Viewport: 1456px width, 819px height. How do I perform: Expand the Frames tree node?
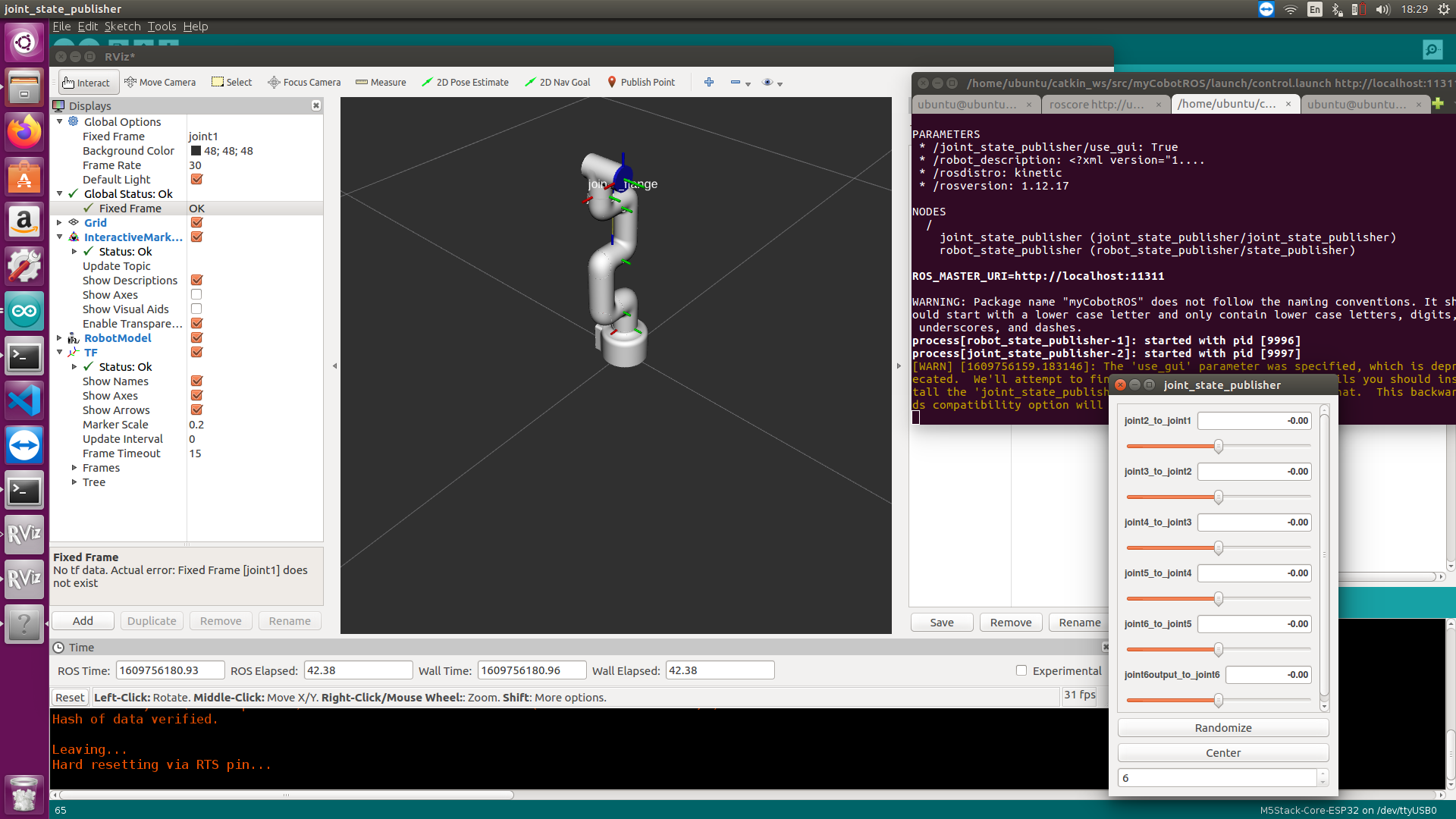74,468
